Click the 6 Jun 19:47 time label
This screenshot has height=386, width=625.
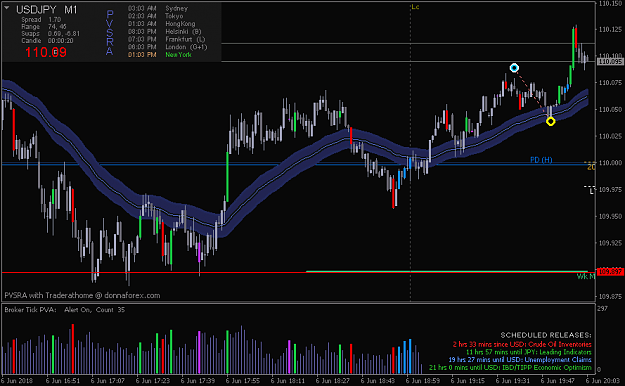click(558, 381)
